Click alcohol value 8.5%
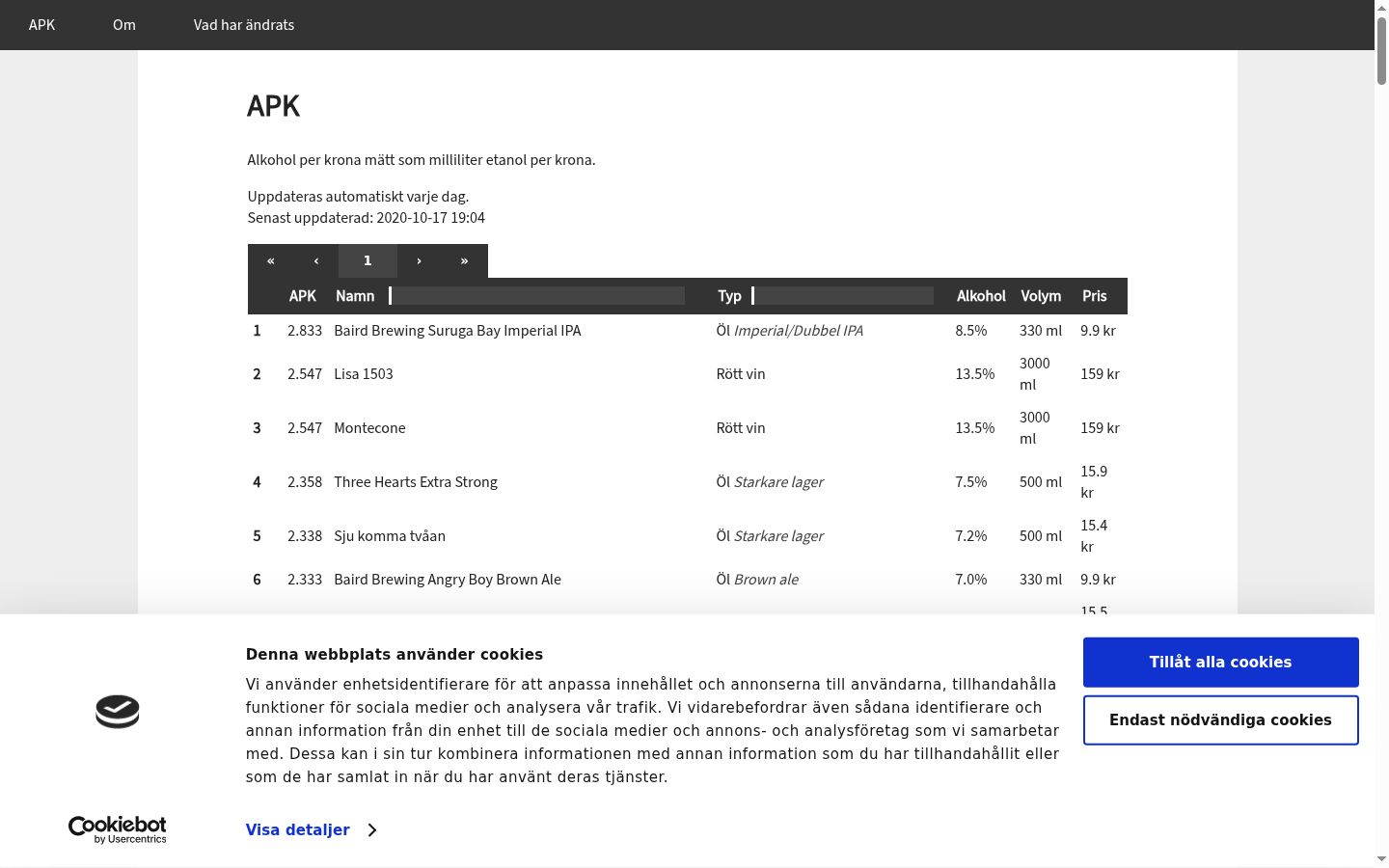Screen dimensions: 1389x868 [x=971, y=331]
